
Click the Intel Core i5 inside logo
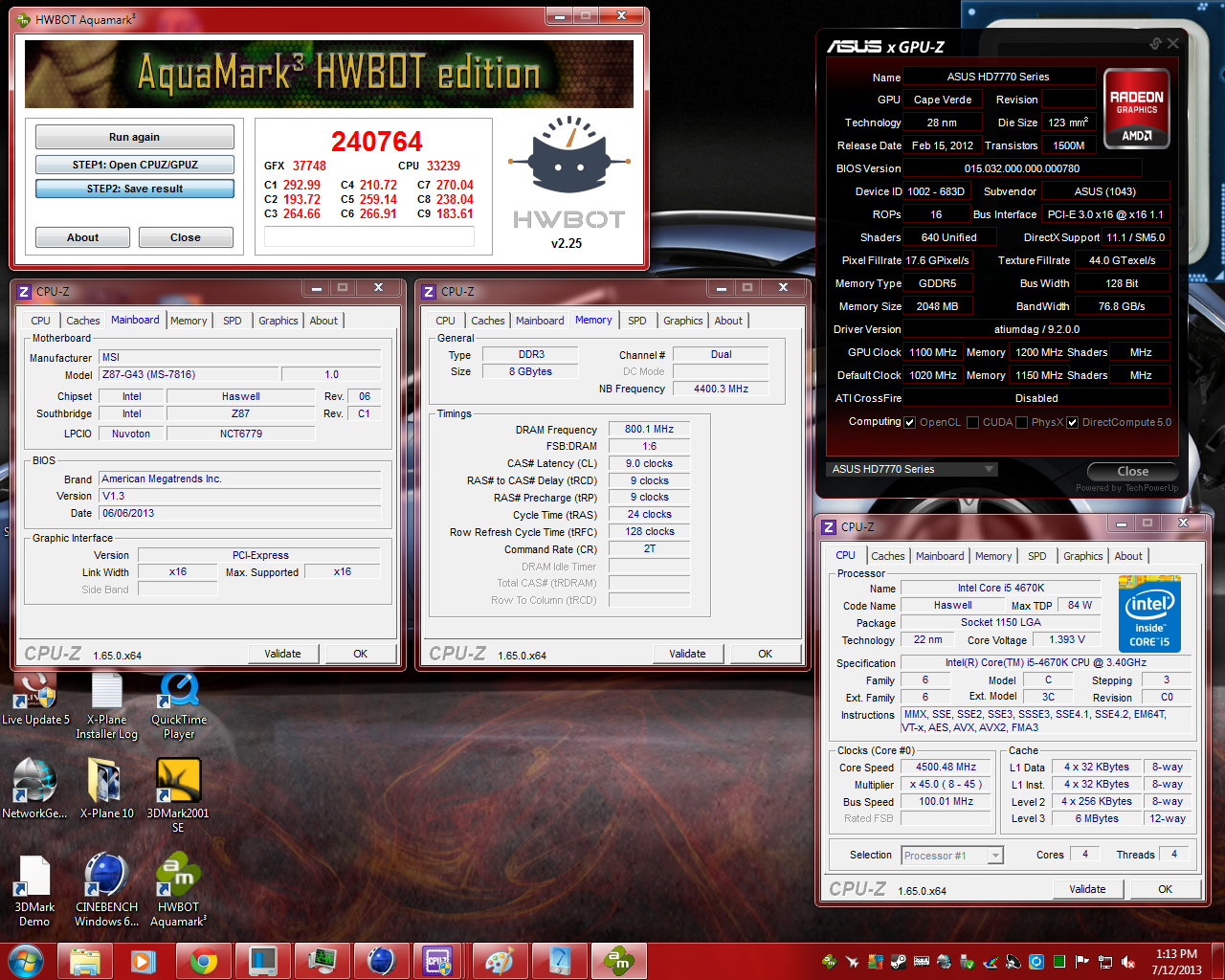pyautogui.click(x=1149, y=614)
